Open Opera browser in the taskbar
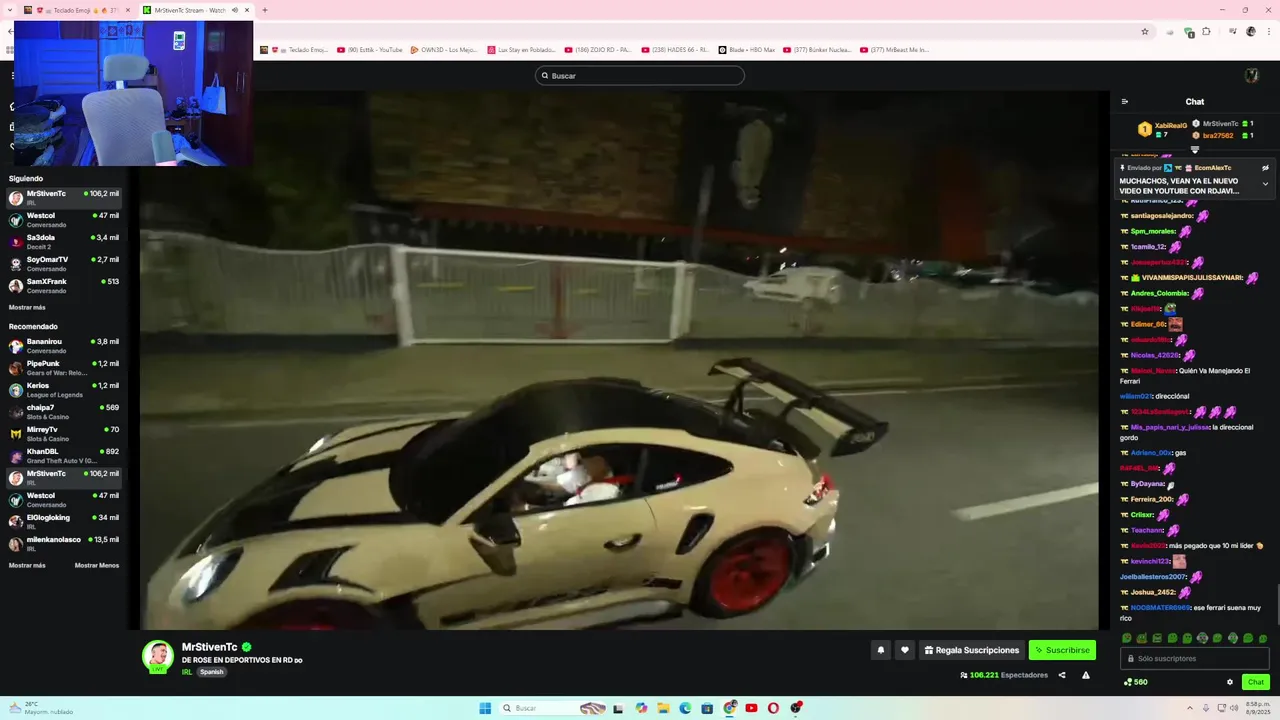 pyautogui.click(x=773, y=708)
